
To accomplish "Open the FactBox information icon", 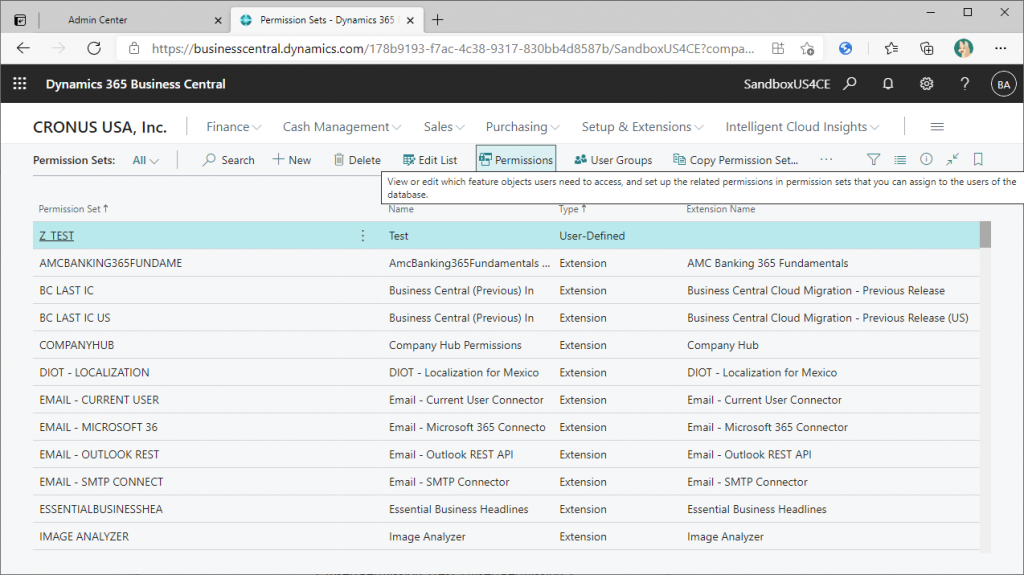I will pos(926,159).
